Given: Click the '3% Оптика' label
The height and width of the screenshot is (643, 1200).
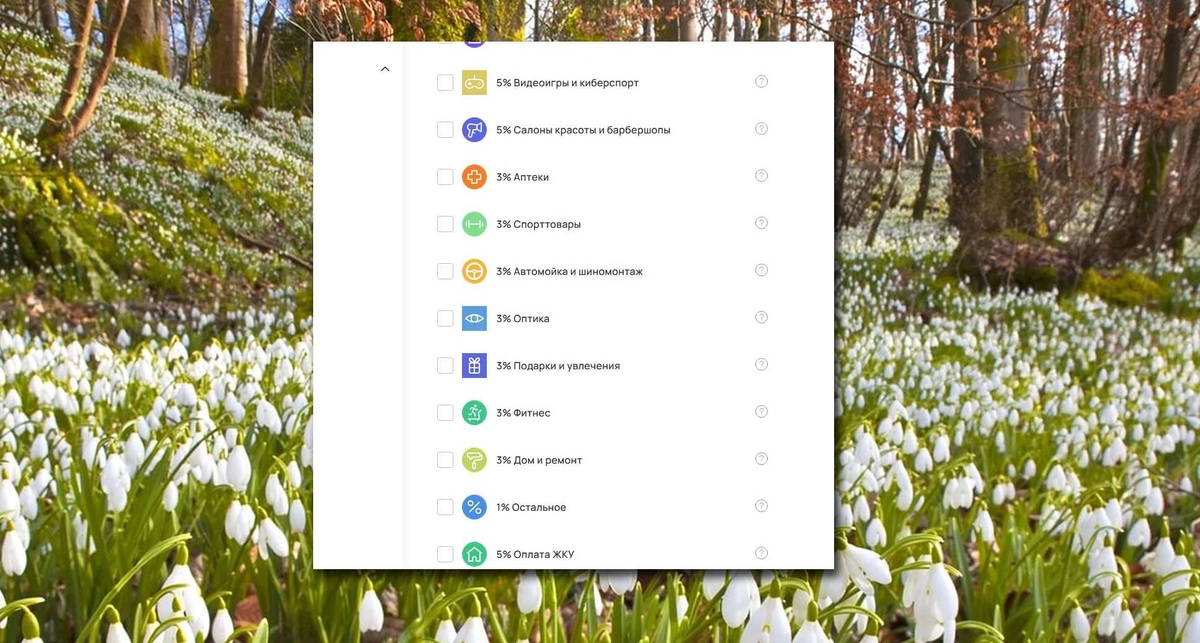Looking at the screenshot, I should [x=522, y=318].
